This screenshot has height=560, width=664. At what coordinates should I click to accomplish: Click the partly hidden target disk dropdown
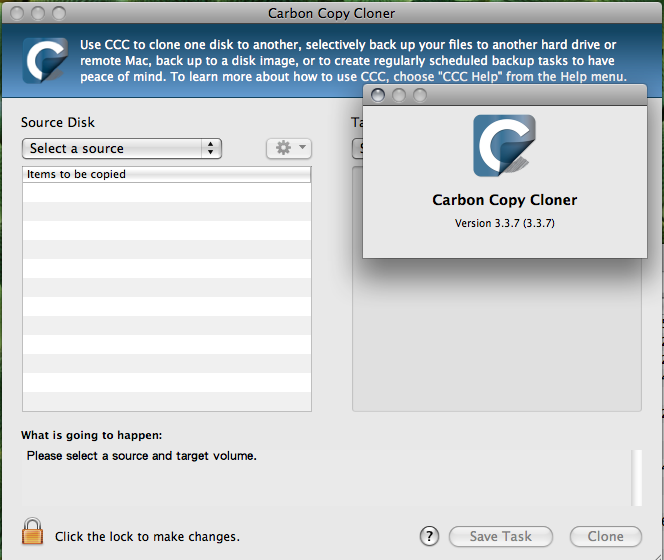click(x=357, y=149)
